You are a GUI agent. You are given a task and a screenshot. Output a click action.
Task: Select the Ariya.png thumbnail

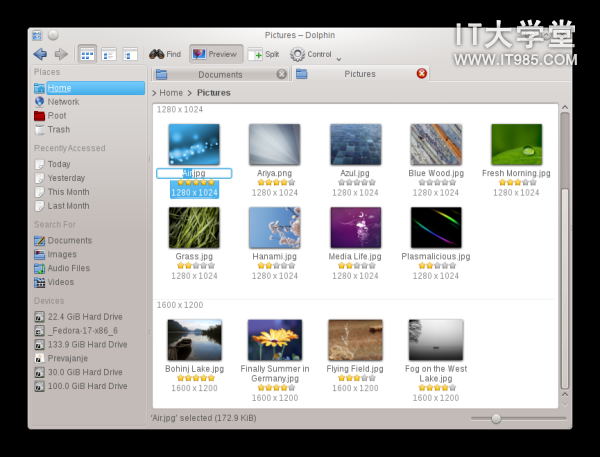coord(274,144)
